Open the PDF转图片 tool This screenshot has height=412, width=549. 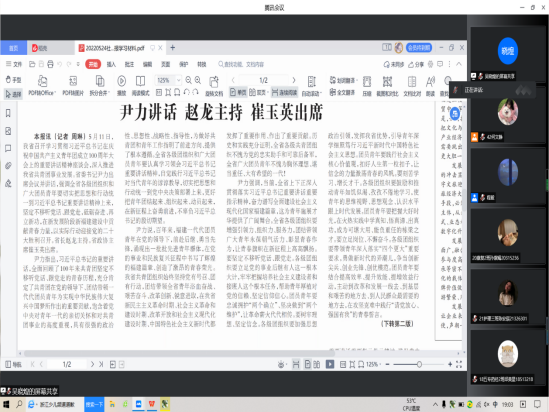click(73, 85)
